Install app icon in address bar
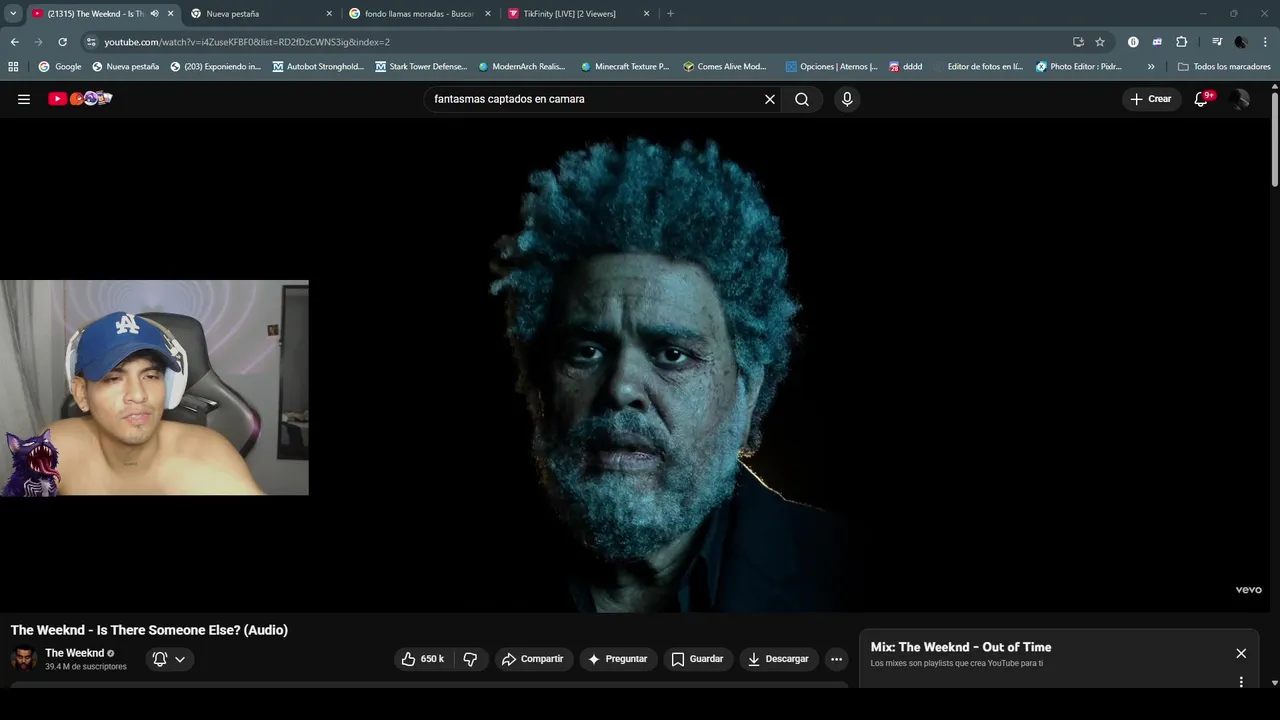Screen dimensions: 1280x720 1078,42
